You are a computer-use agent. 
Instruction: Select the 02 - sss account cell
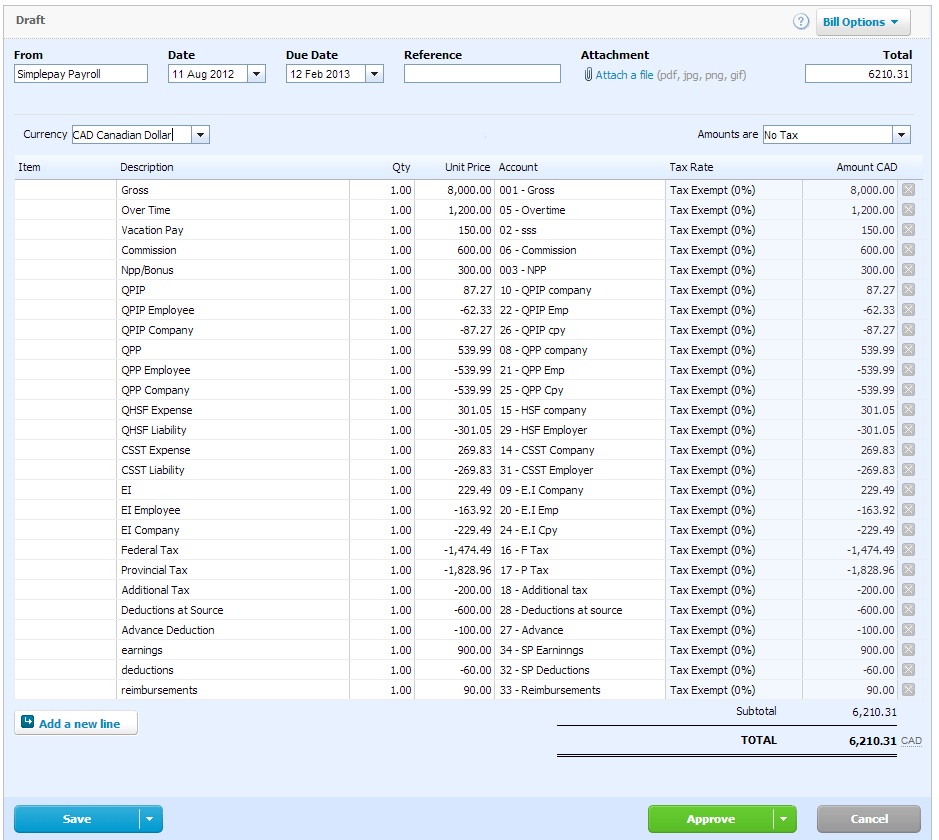point(580,230)
